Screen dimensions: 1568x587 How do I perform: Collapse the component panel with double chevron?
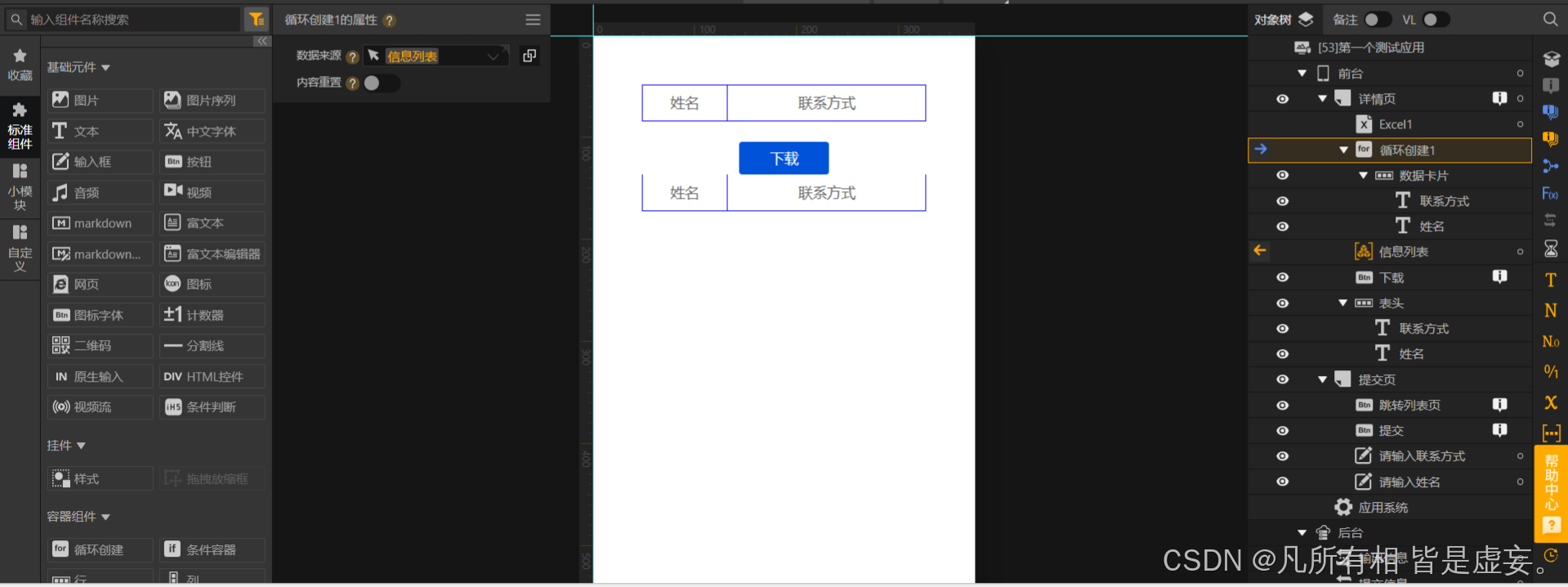point(261,41)
